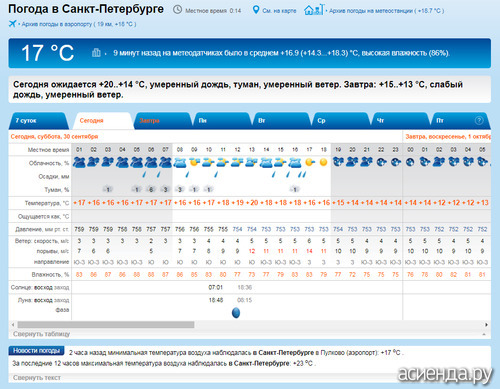Click the moon icon at hour 00
This screenshot has width=500, height=389.
(x=410, y=162)
